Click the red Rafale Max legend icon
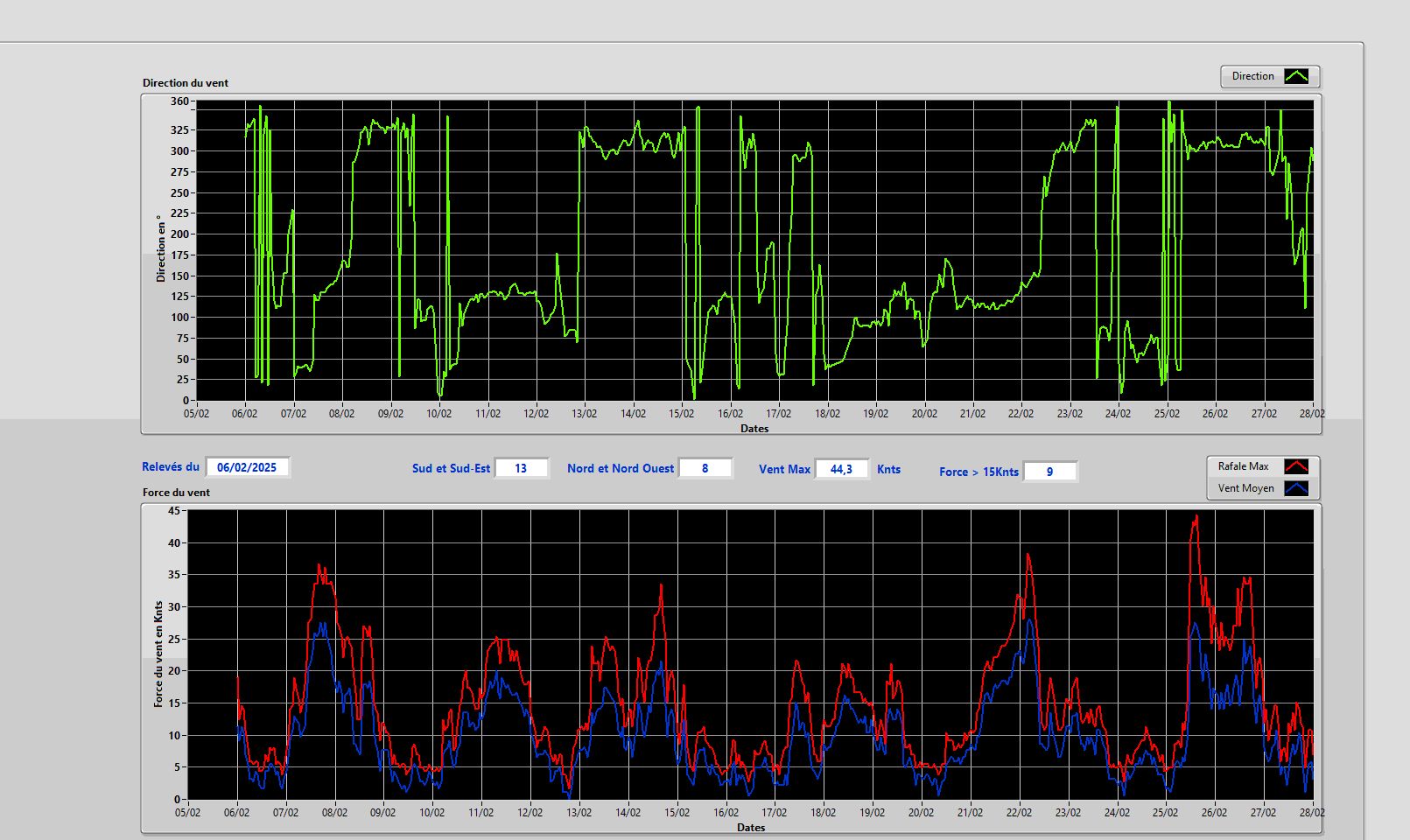 click(1296, 466)
